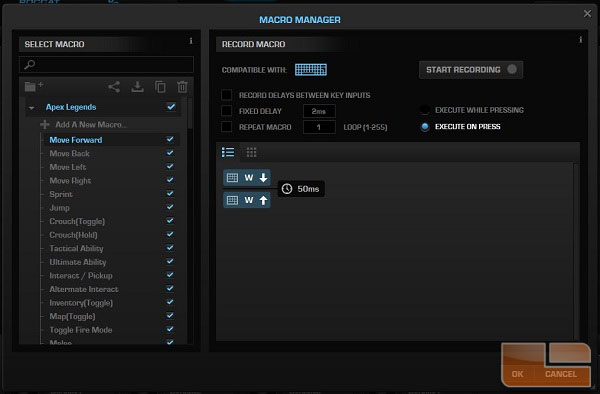The image size is (600, 394).
Task: Enable the Fixed Delay checkbox
Action: (x=227, y=111)
